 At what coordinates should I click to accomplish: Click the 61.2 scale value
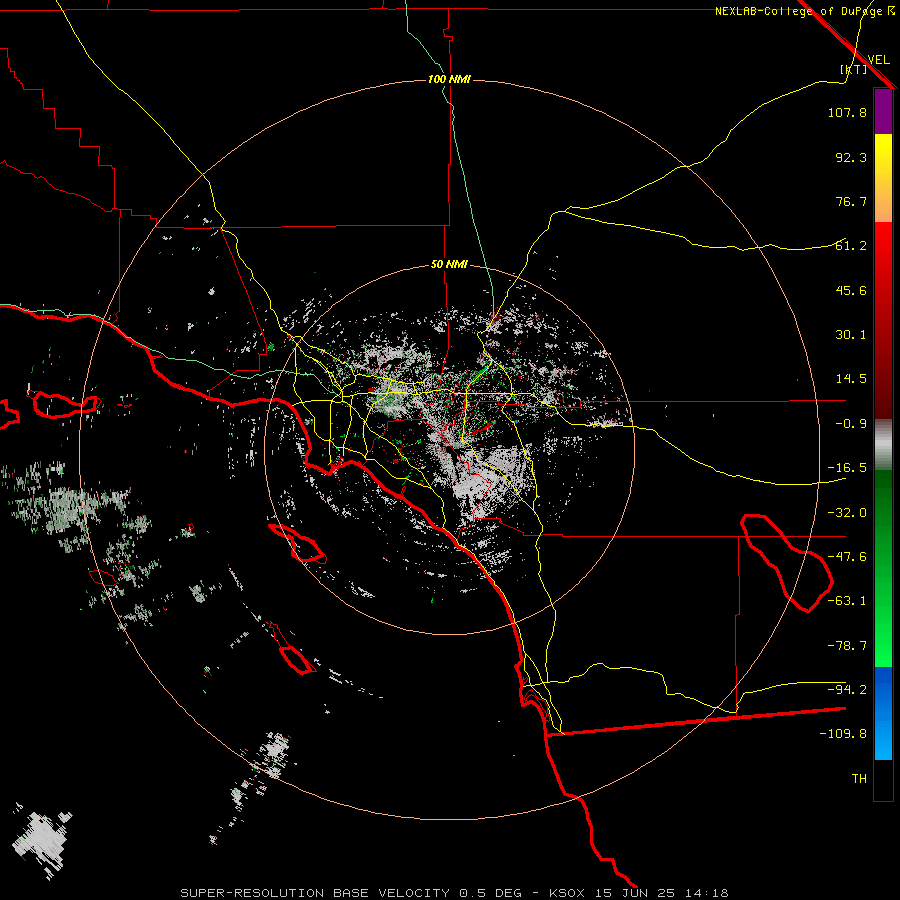(x=851, y=246)
